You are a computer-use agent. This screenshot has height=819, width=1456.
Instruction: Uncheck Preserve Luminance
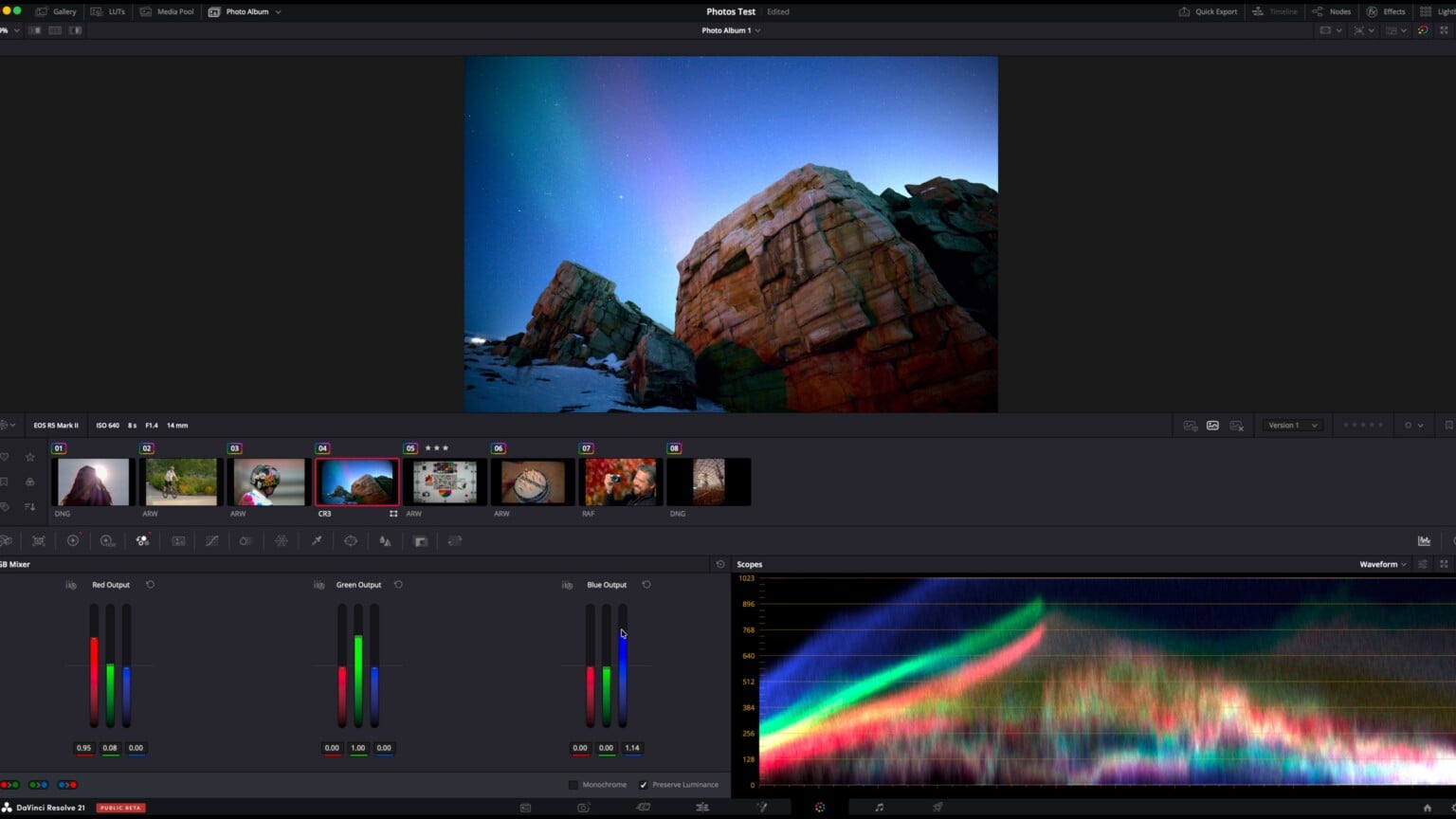(644, 785)
